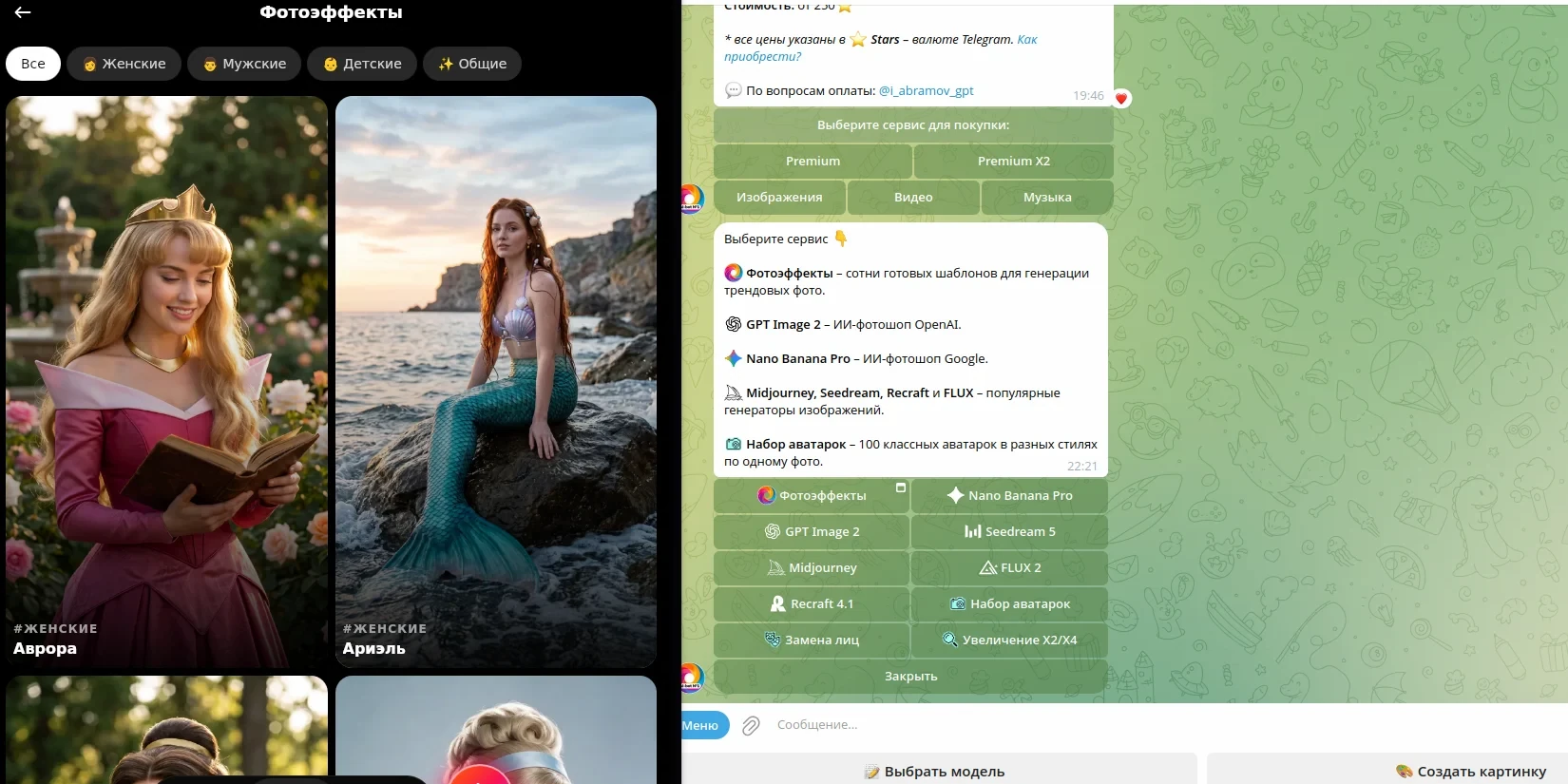Click the bot avatar beside Музыка row
The width and height of the screenshot is (1568, 784).
[x=692, y=200]
